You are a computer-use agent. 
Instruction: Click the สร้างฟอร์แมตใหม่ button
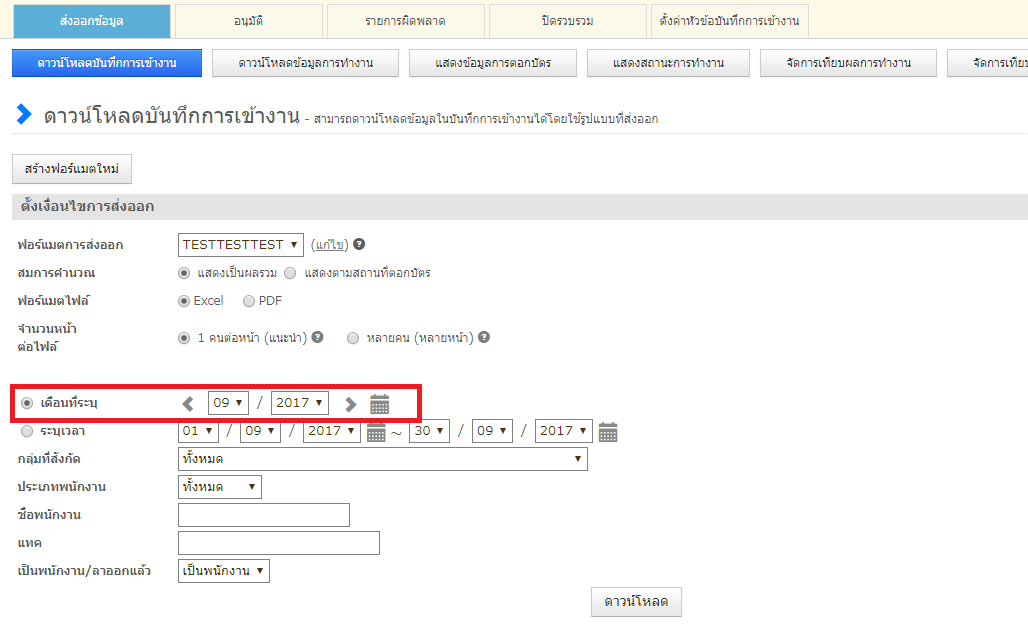point(72,169)
